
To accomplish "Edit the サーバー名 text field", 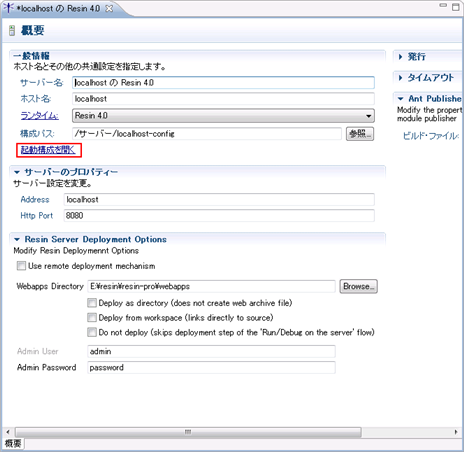I will (223, 83).
